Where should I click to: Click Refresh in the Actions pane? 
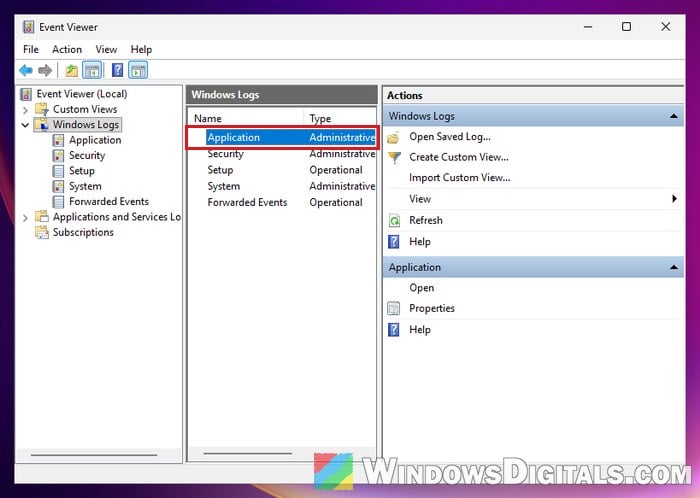425,220
